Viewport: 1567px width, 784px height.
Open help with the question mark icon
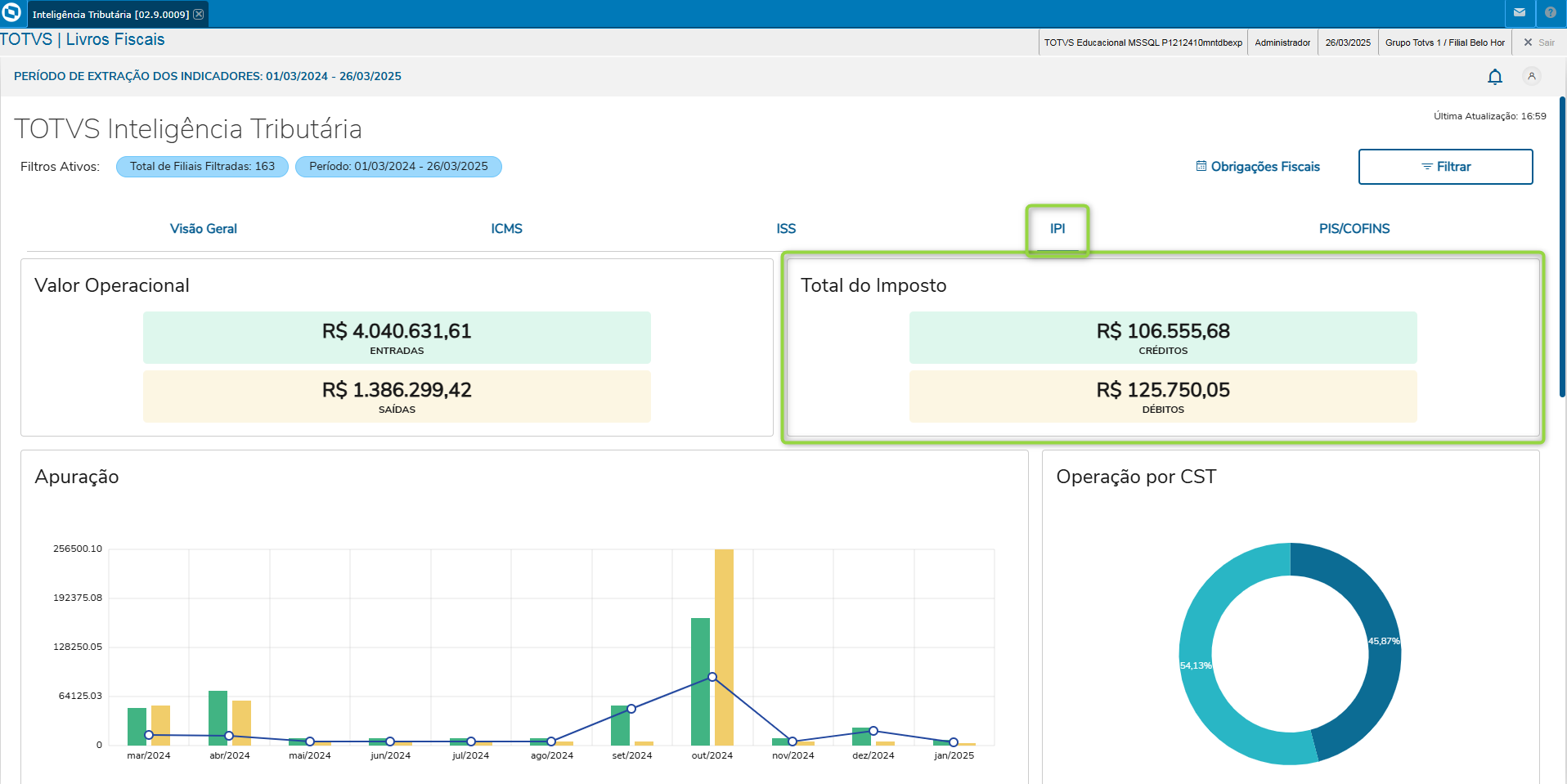(x=1551, y=13)
